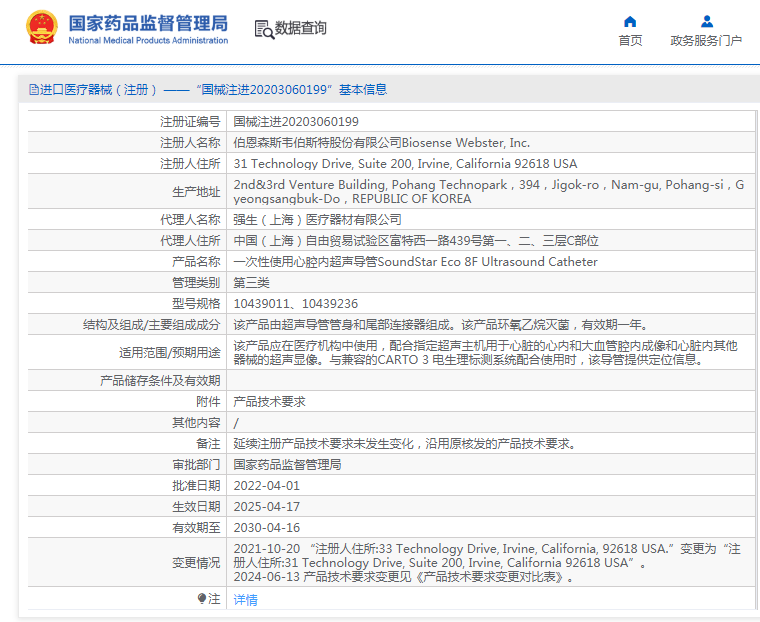Image resolution: width=760 pixels, height=622 pixels.
Task: Select the structure description 该产品由超声导管管身
Action: (x=441, y=325)
